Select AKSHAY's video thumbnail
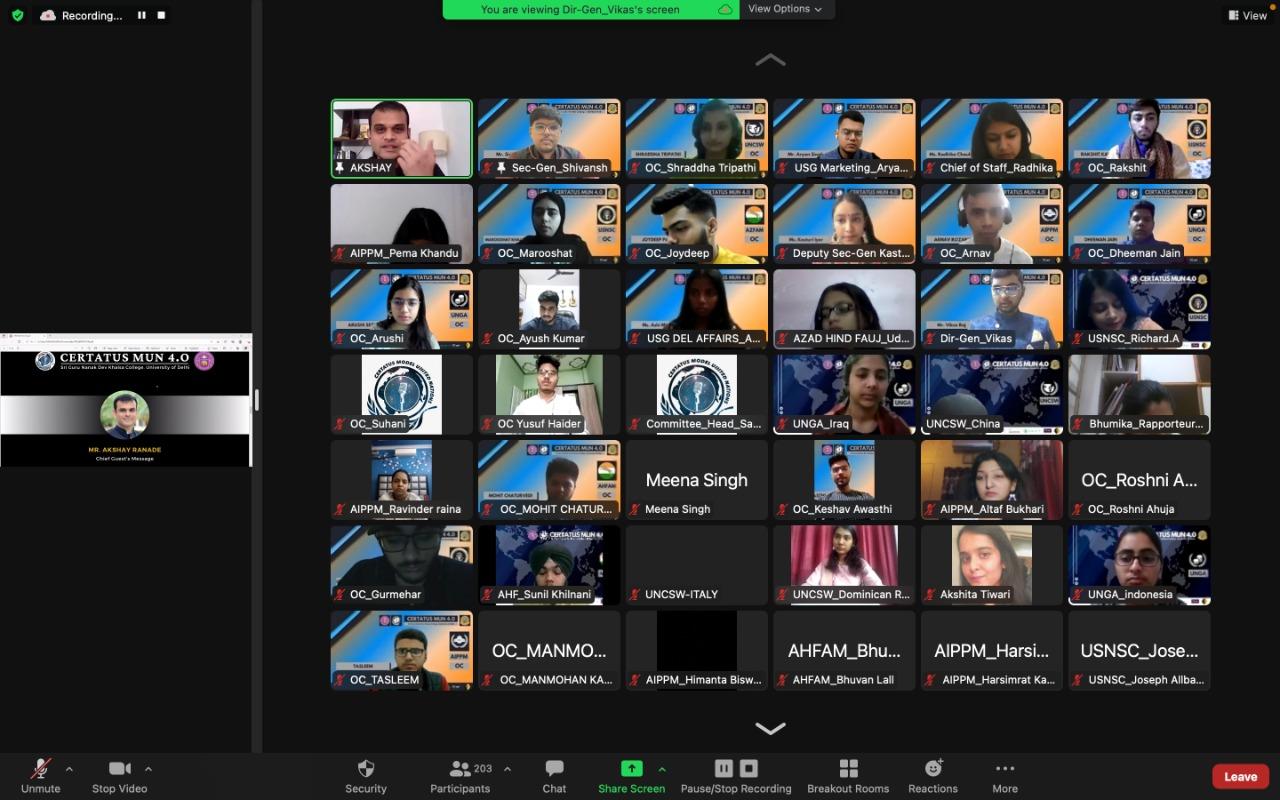1280x800 pixels. click(x=401, y=138)
